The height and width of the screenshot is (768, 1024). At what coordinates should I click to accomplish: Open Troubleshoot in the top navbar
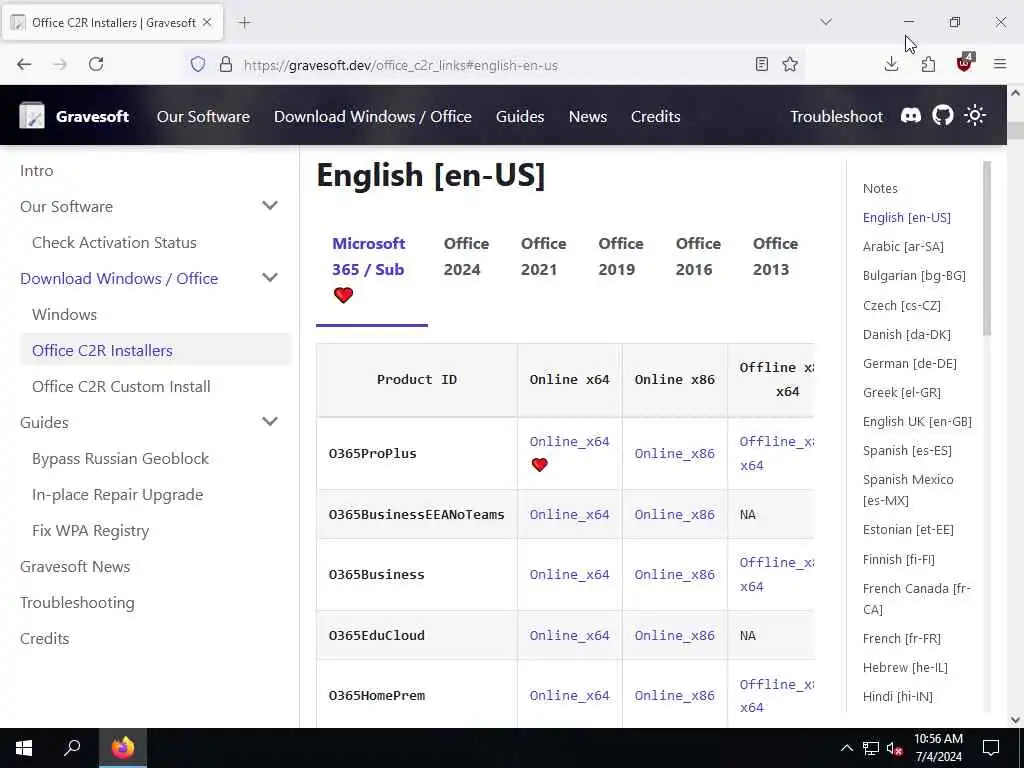(836, 116)
